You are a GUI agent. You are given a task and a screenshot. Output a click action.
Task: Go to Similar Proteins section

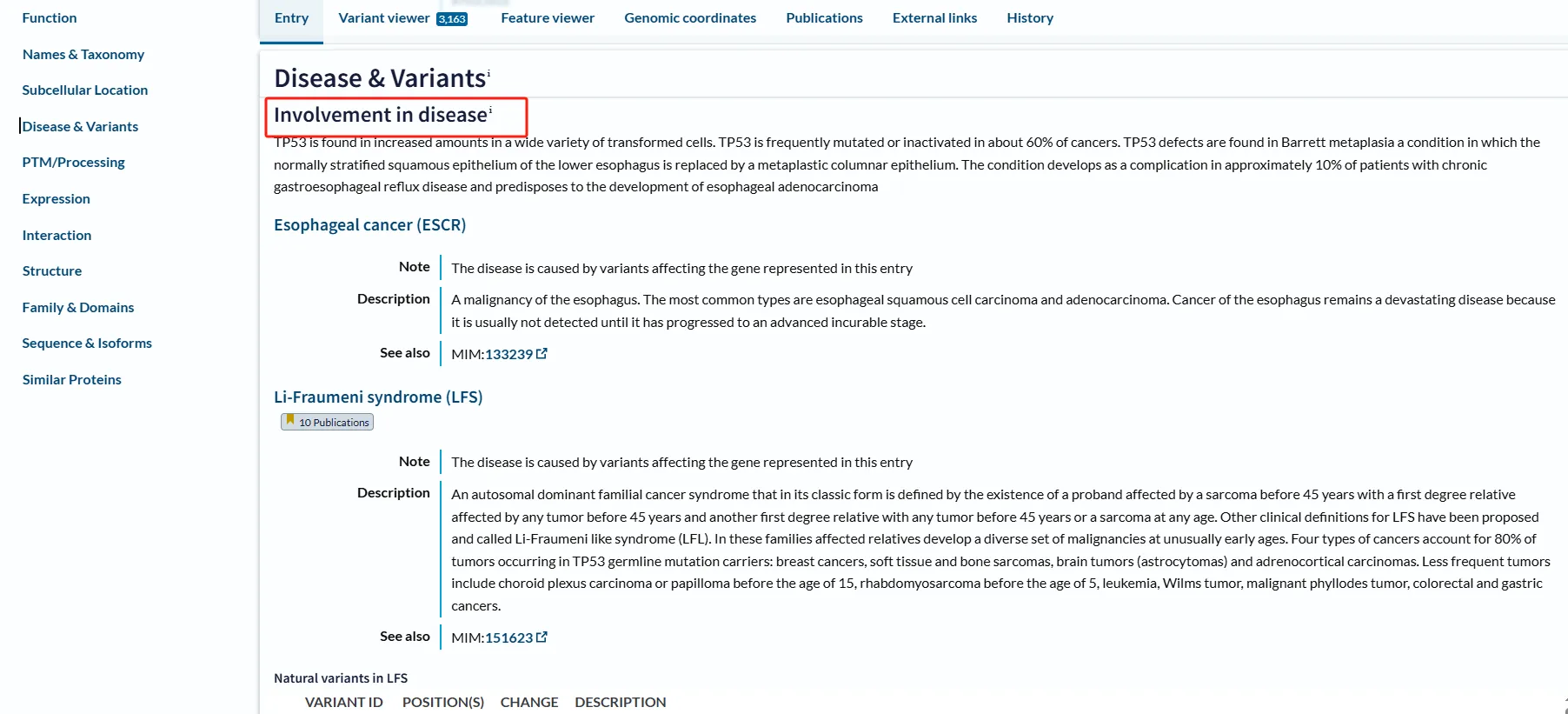(x=72, y=380)
